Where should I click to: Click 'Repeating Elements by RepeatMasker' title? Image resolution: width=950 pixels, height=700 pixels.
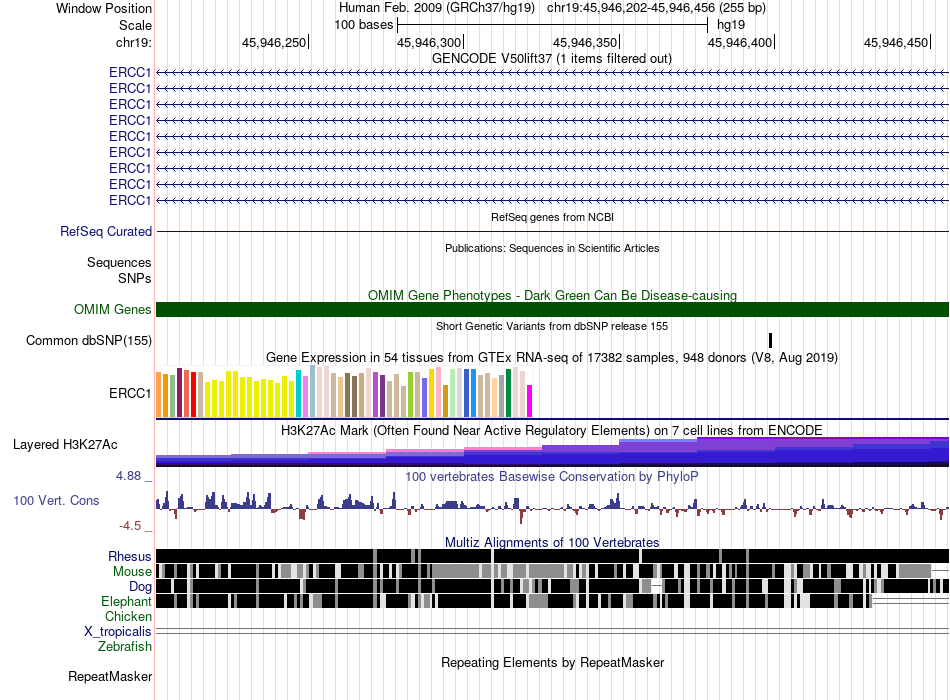tap(553, 662)
